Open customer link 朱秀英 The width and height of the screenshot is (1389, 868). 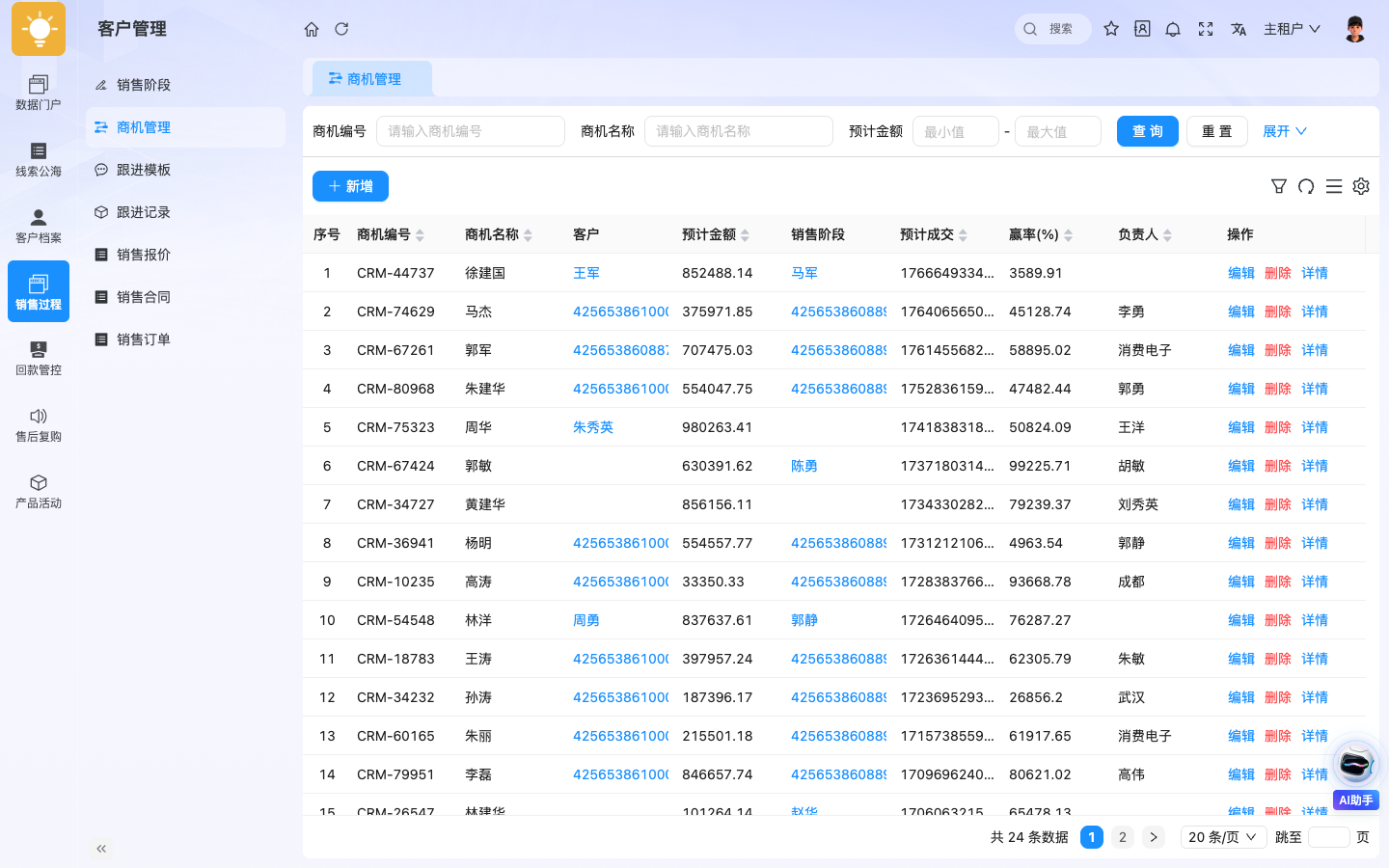point(593,427)
